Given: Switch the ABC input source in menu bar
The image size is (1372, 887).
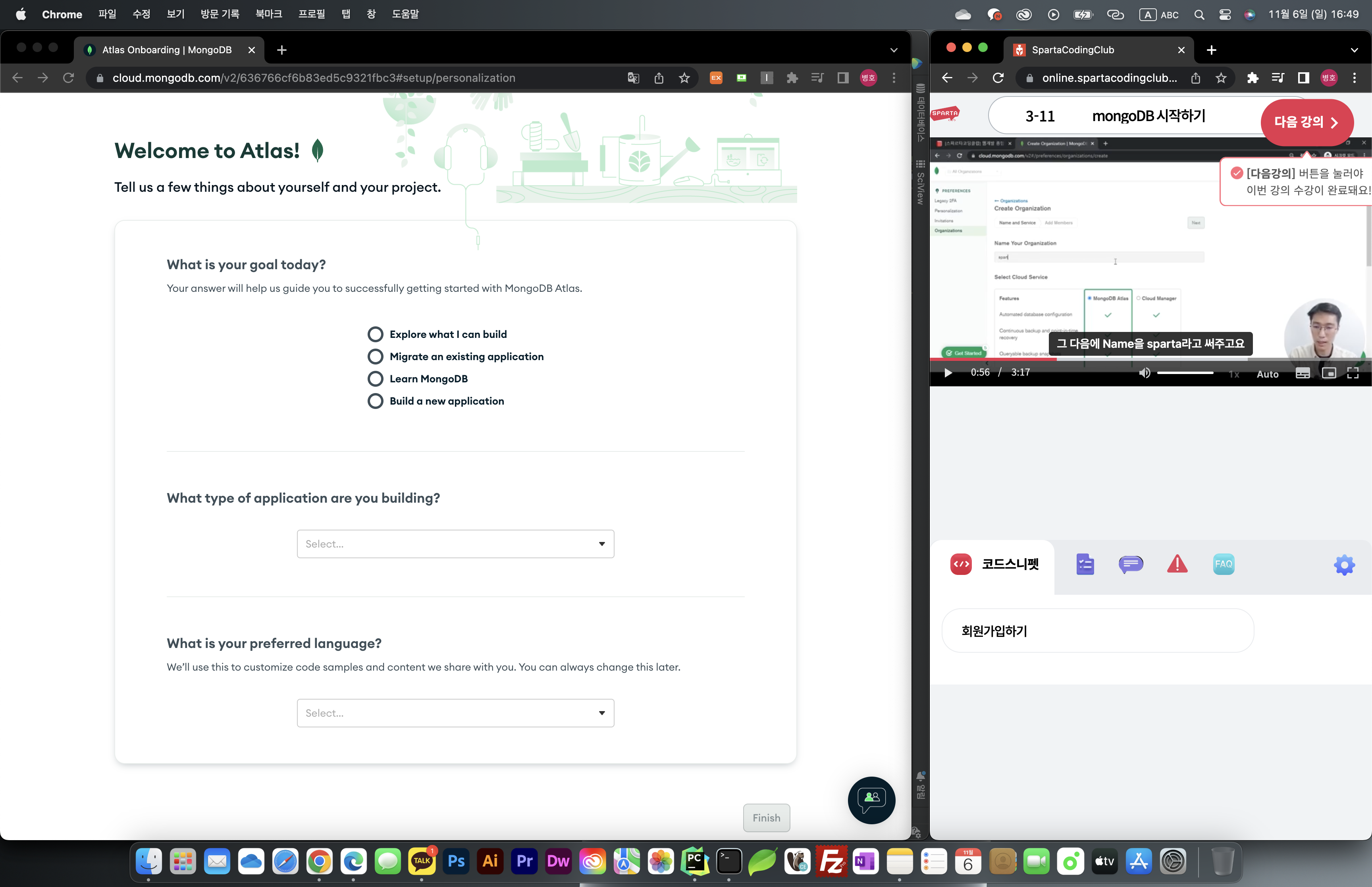Looking at the screenshot, I should (x=1159, y=14).
